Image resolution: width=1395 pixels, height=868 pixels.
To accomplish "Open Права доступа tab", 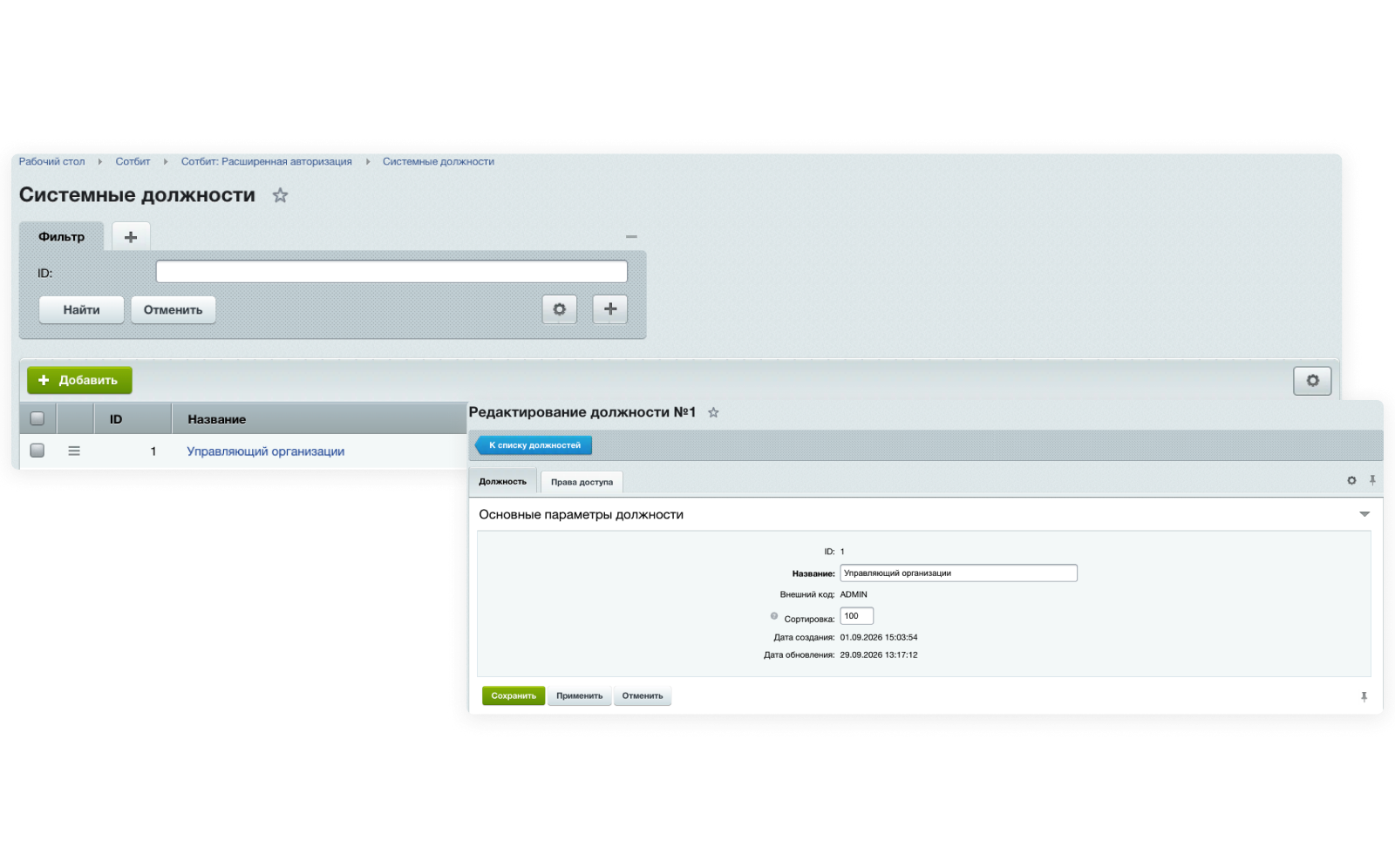I will [582, 482].
